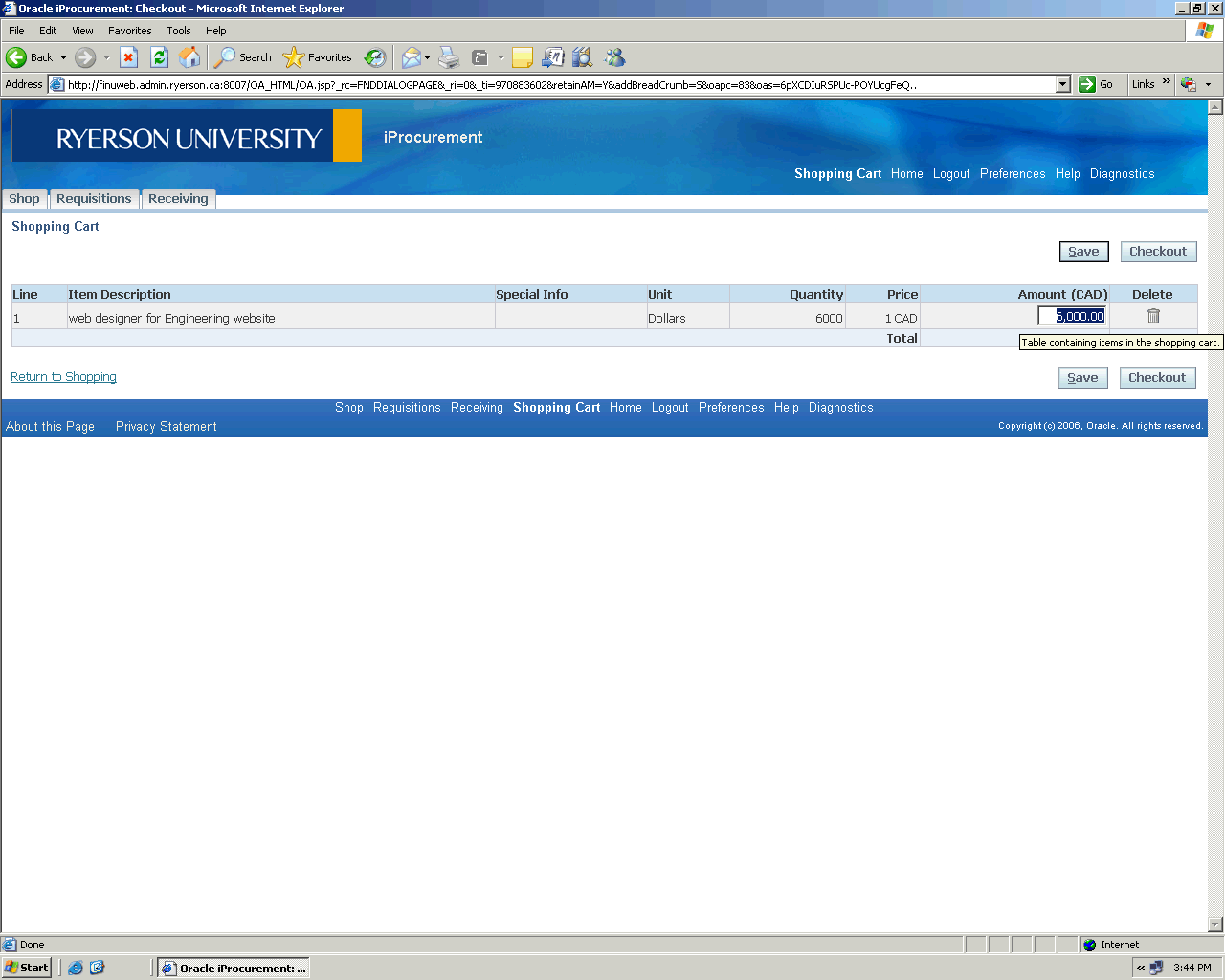1225x980 pixels.
Task: Click the browser Stop button
Action: 129,57
